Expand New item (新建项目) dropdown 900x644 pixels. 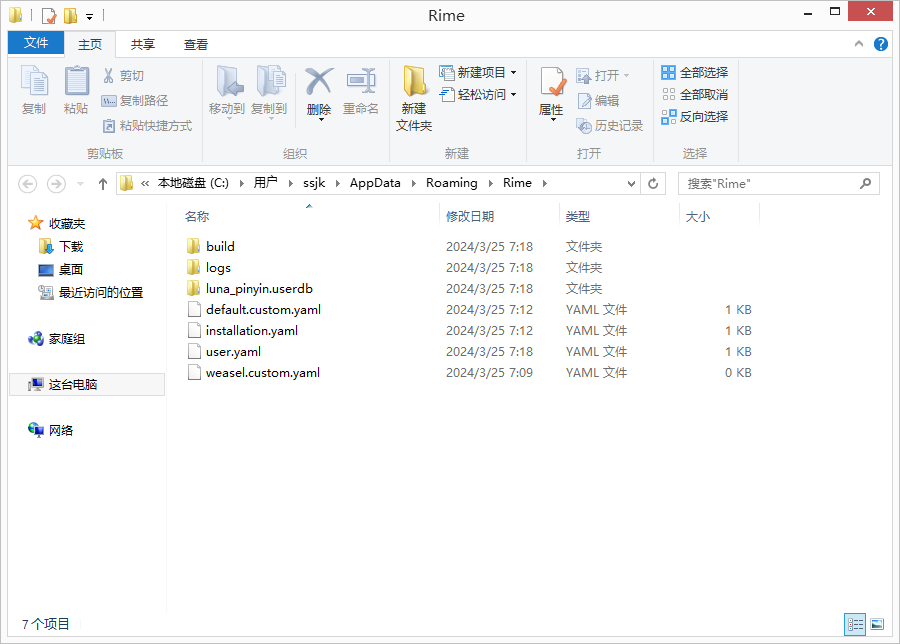514,72
